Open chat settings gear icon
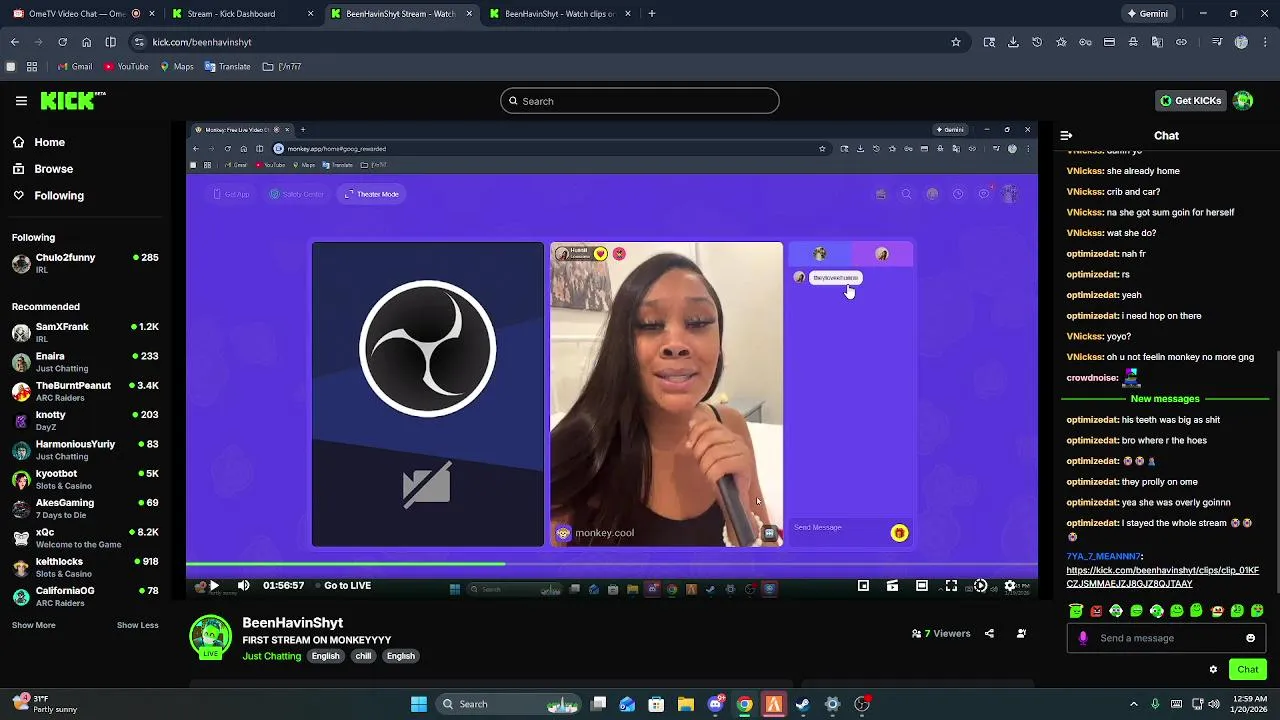1280x720 pixels. (x=1213, y=670)
